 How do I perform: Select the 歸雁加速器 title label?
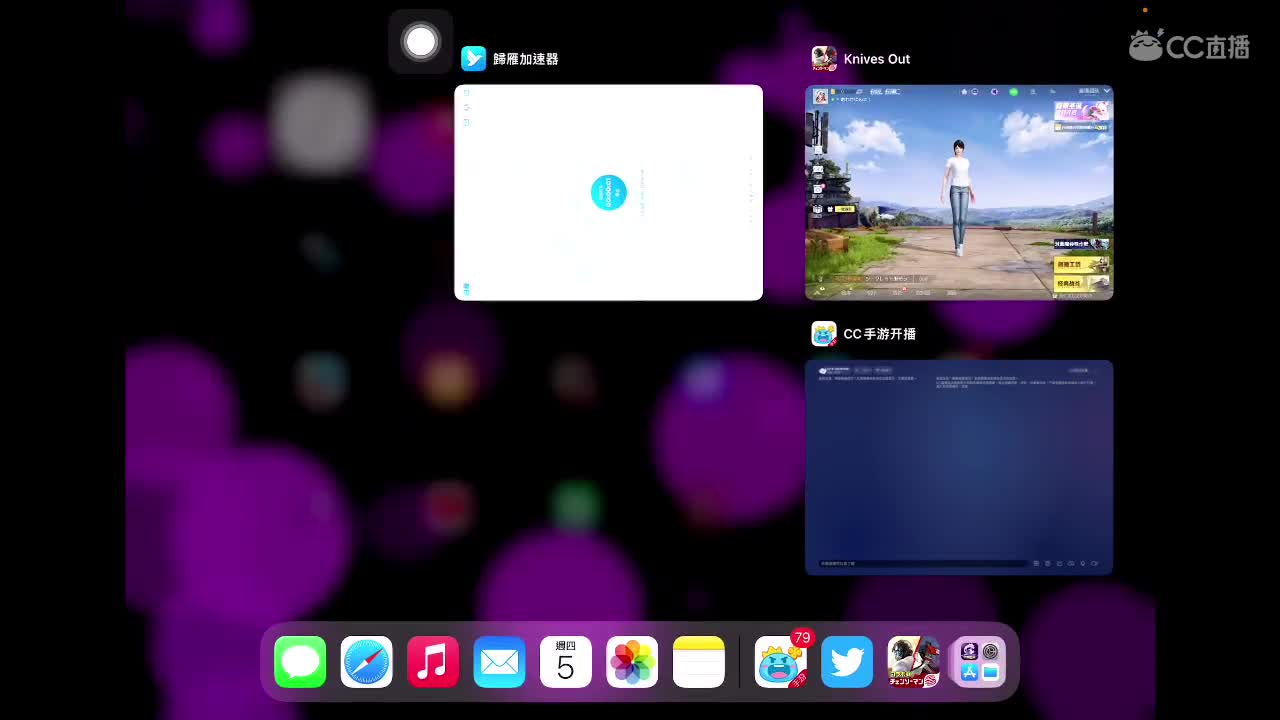(526, 59)
